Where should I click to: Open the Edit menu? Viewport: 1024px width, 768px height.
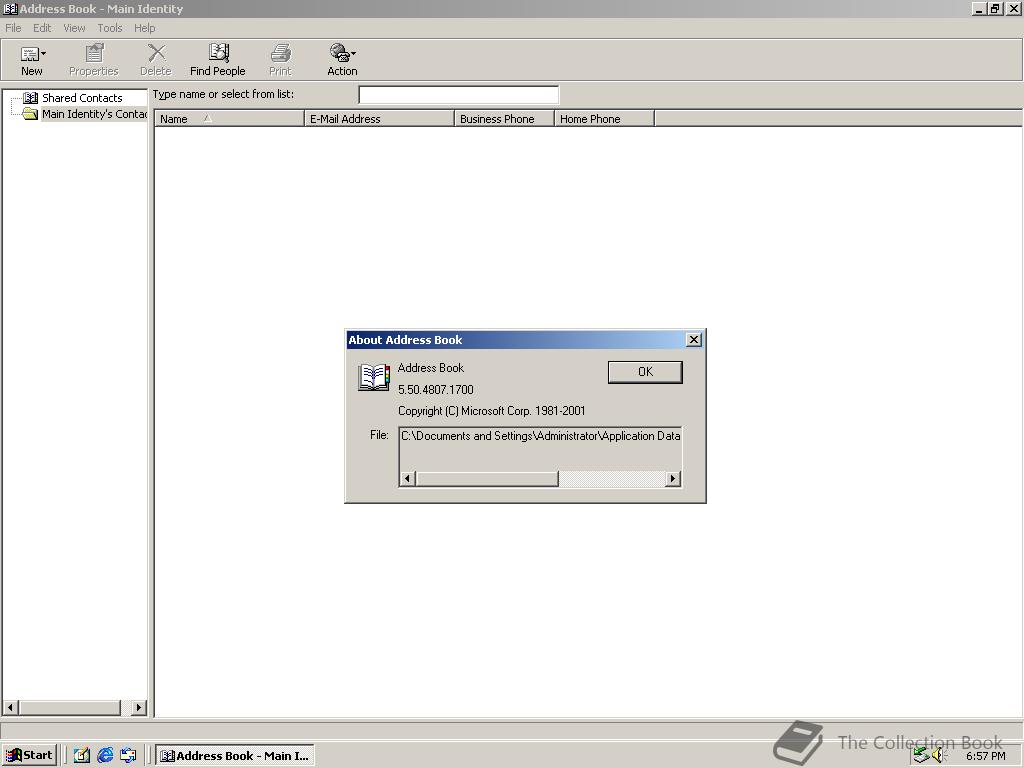pos(42,28)
